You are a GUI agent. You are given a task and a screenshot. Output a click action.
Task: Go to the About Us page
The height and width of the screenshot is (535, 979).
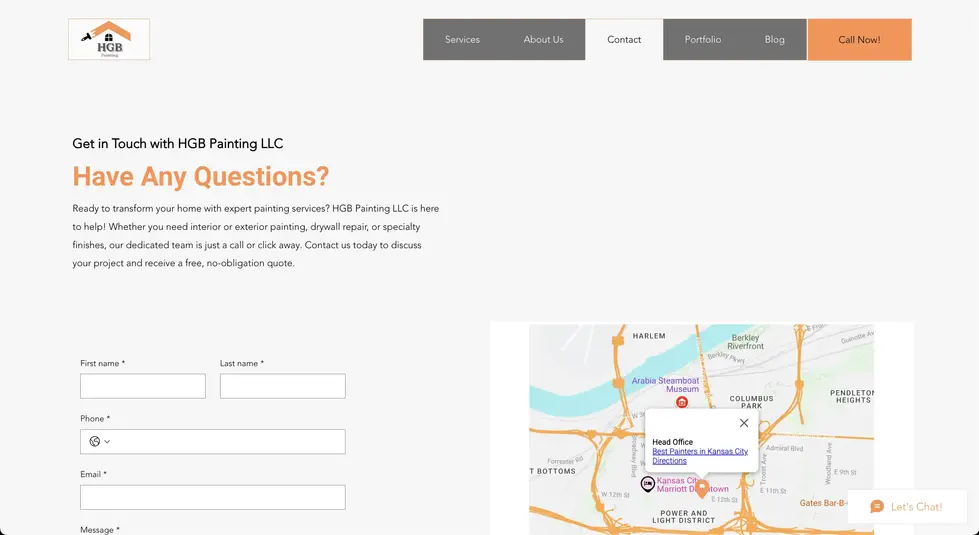tap(543, 39)
